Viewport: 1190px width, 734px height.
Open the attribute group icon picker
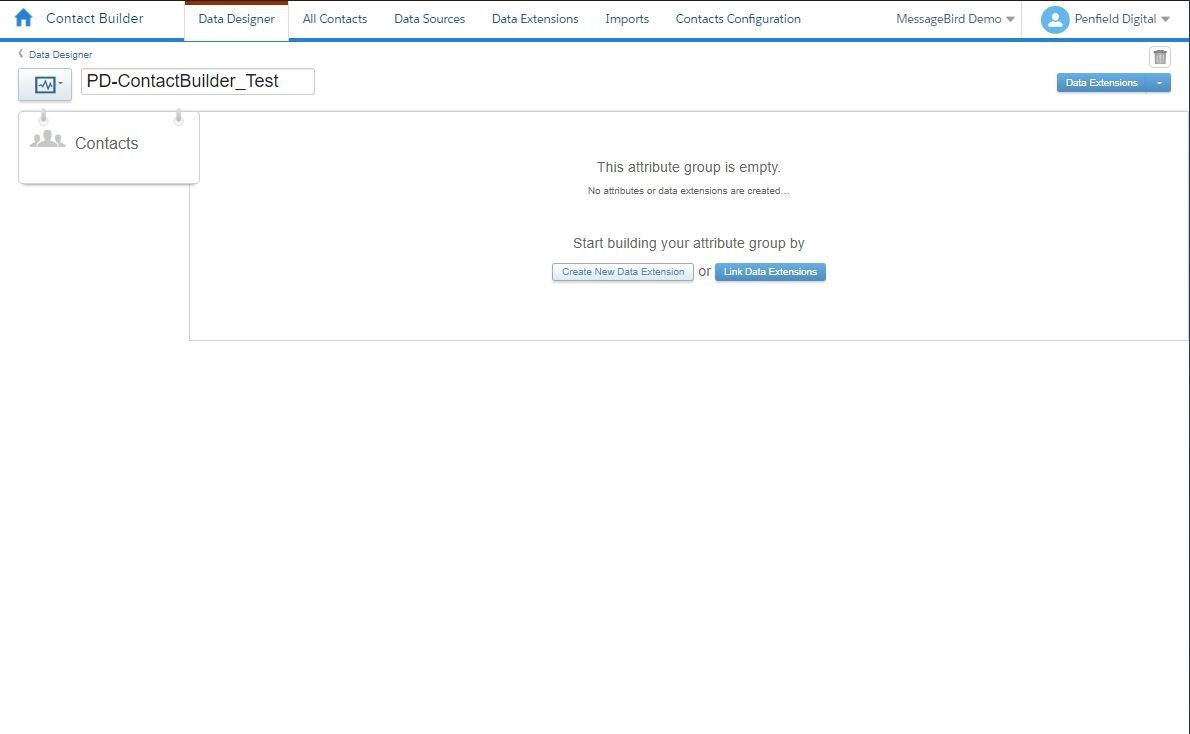click(x=45, y=85)
